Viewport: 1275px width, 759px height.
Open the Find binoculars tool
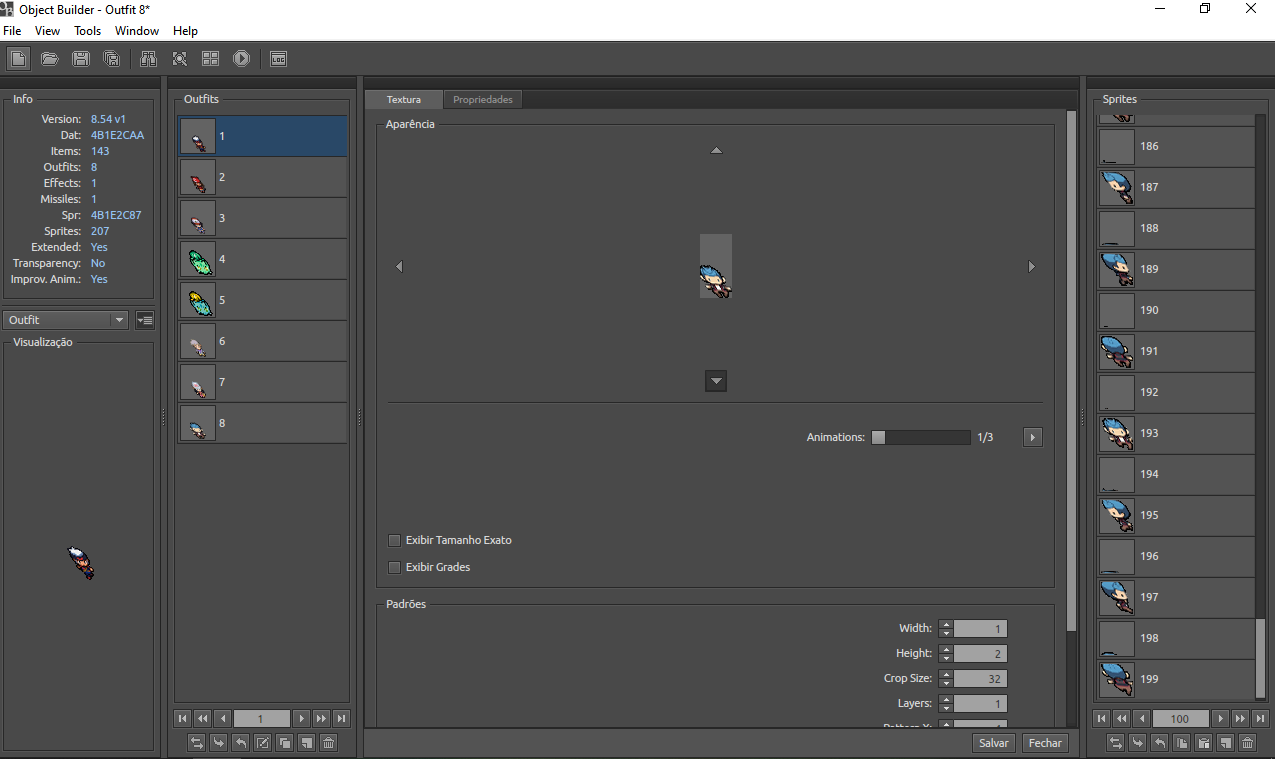(149, 59)
